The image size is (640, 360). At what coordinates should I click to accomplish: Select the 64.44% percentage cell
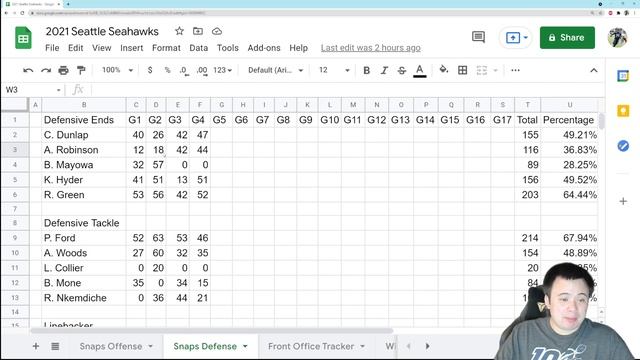point(569,195)
